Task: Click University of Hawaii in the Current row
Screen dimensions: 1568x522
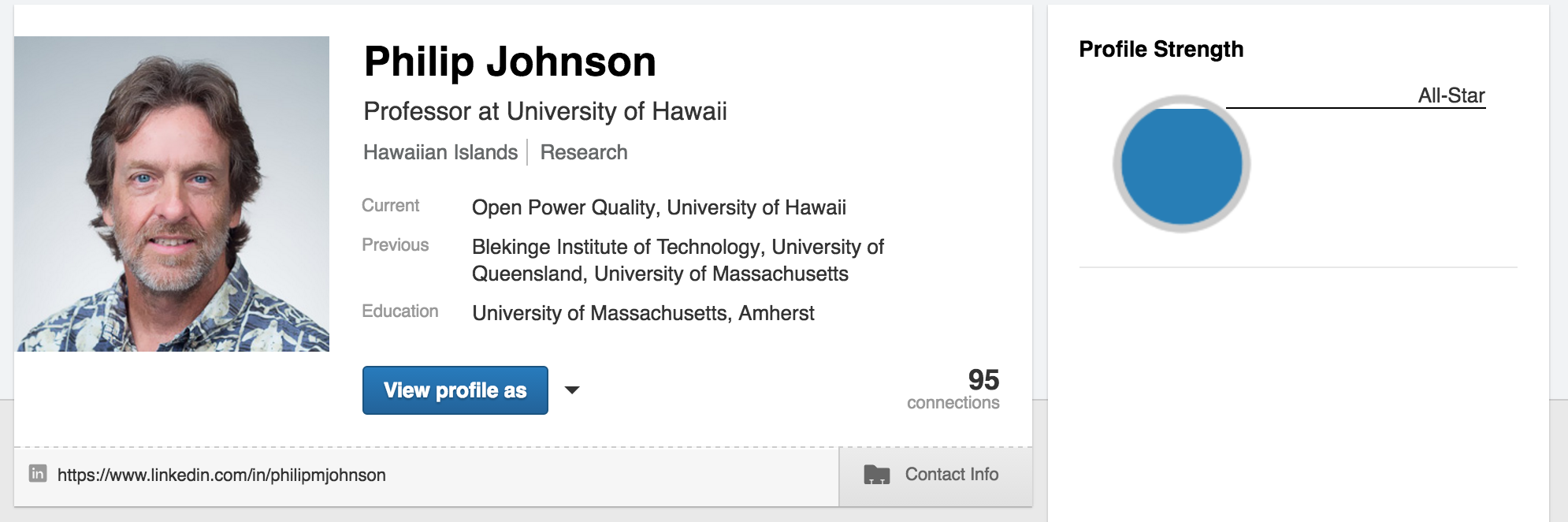Action: (756, 207)
